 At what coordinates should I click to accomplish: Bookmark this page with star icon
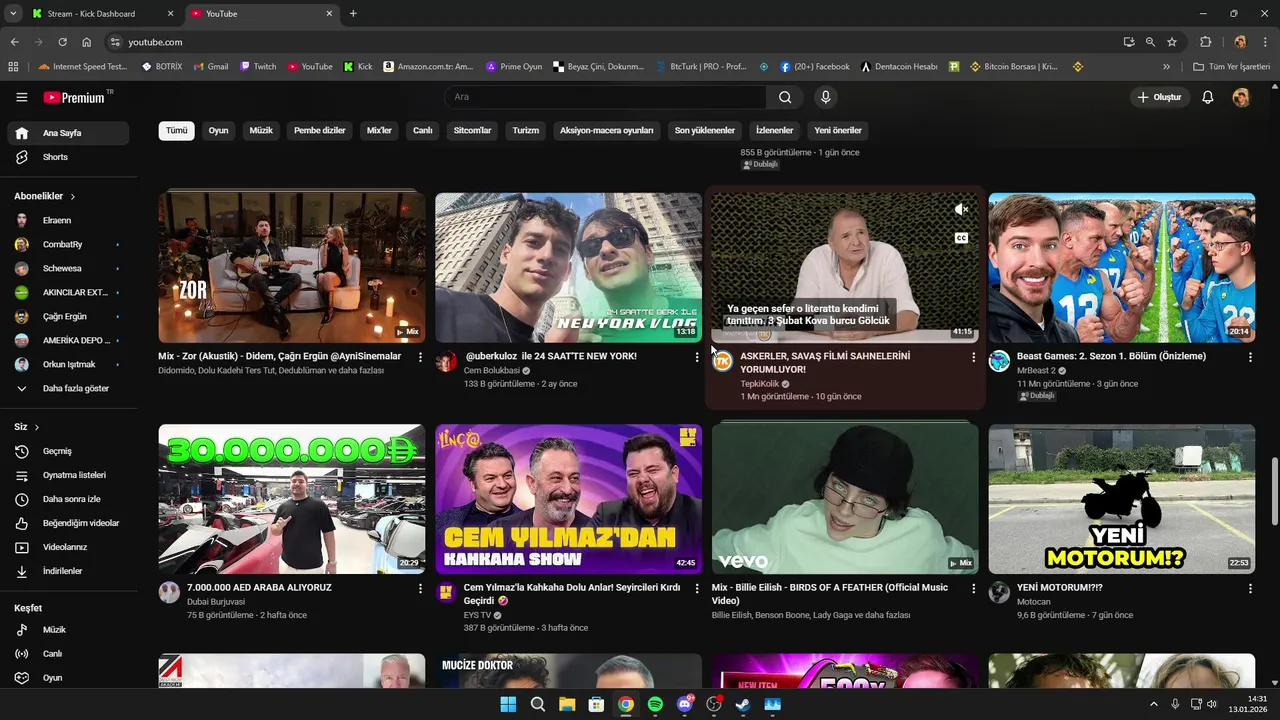pyautogui.click(x=1172, y=42)
